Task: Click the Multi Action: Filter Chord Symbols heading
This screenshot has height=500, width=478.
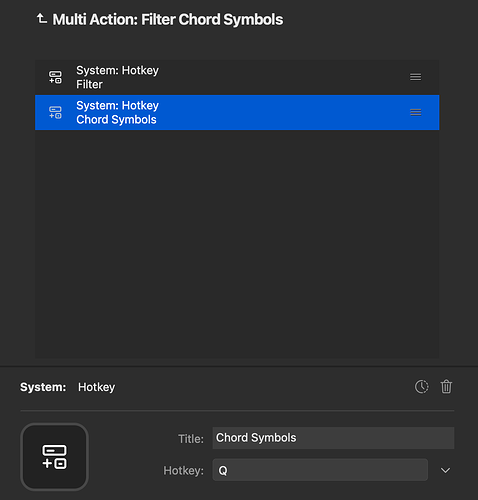Action: click(168, 19)
